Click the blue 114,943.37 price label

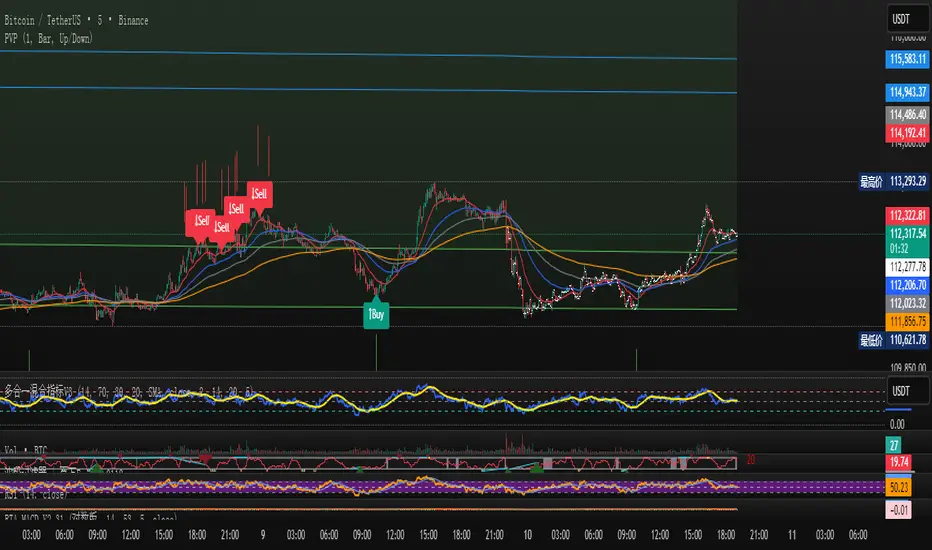tap(907, 92)
